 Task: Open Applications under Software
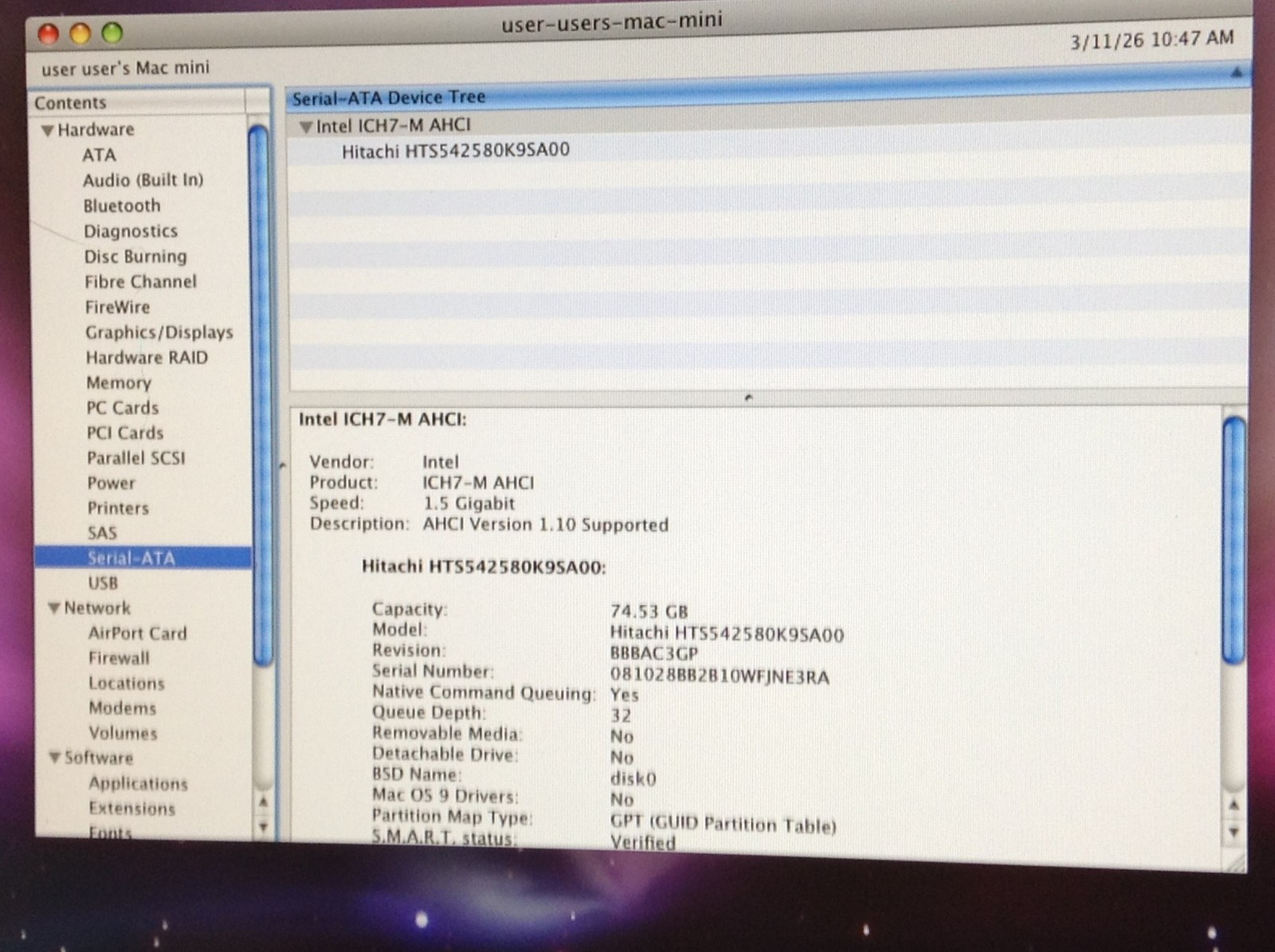(139, 783)
